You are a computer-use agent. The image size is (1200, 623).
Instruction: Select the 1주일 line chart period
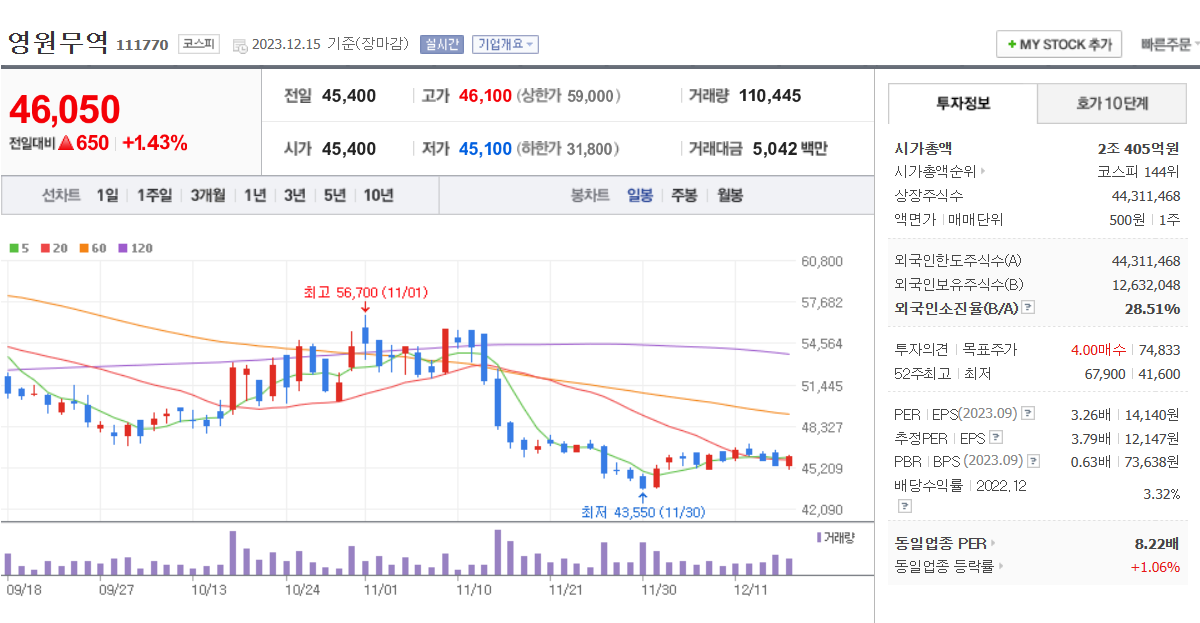tap(154, 195)
